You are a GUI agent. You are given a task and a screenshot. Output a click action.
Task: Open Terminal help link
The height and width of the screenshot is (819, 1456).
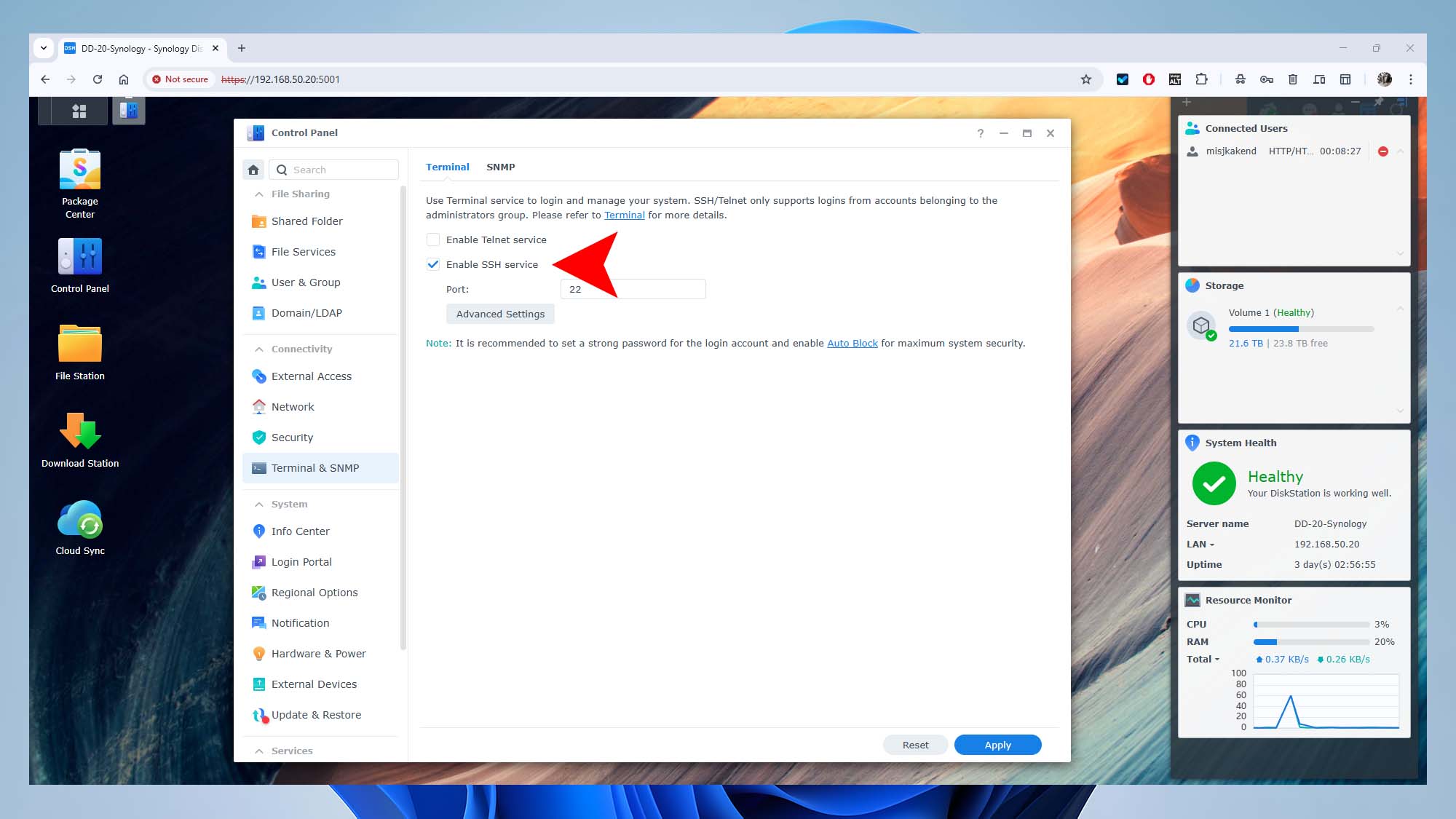coord(624,215)
